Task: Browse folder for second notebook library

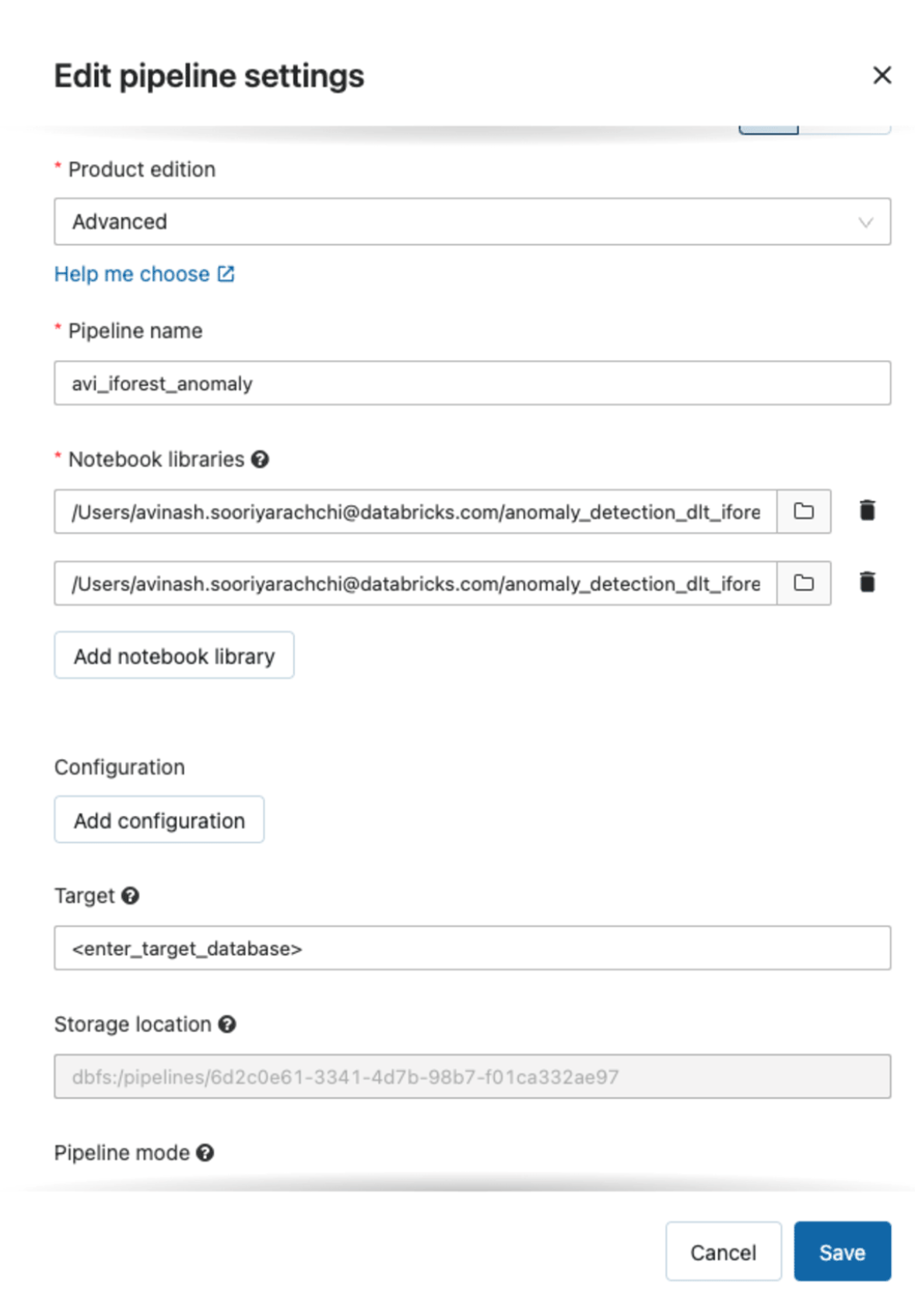Action: pos(804,583)
